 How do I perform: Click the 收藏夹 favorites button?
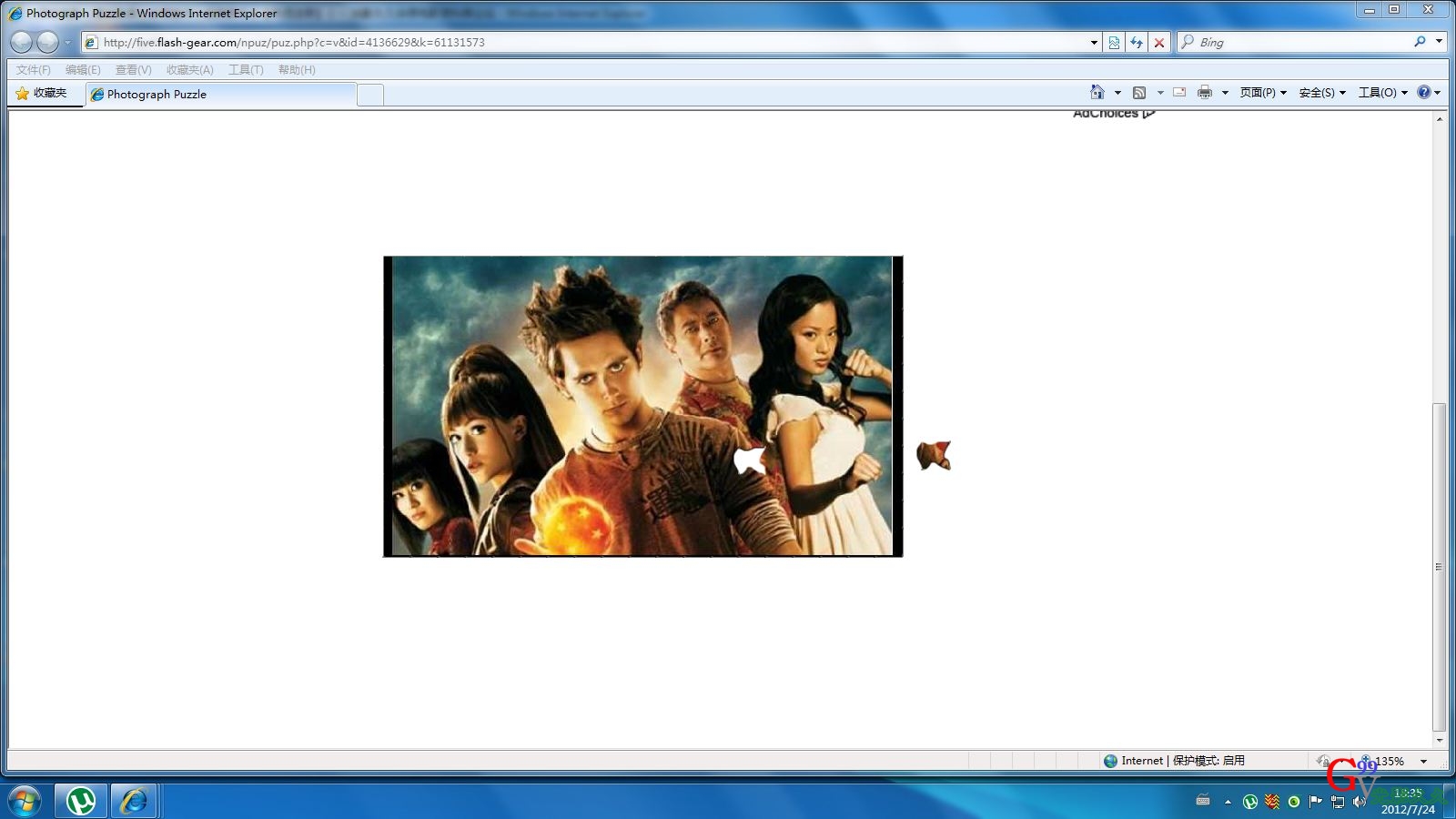[x=42, y=93]
